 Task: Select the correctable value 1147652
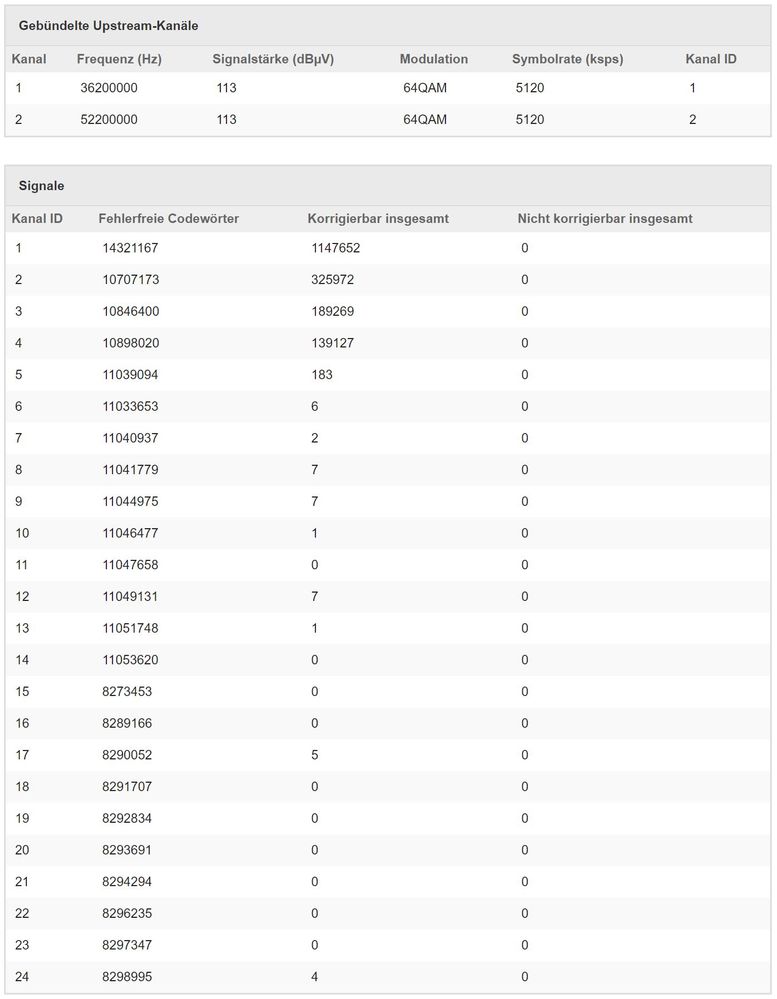(x=335, y=248)
